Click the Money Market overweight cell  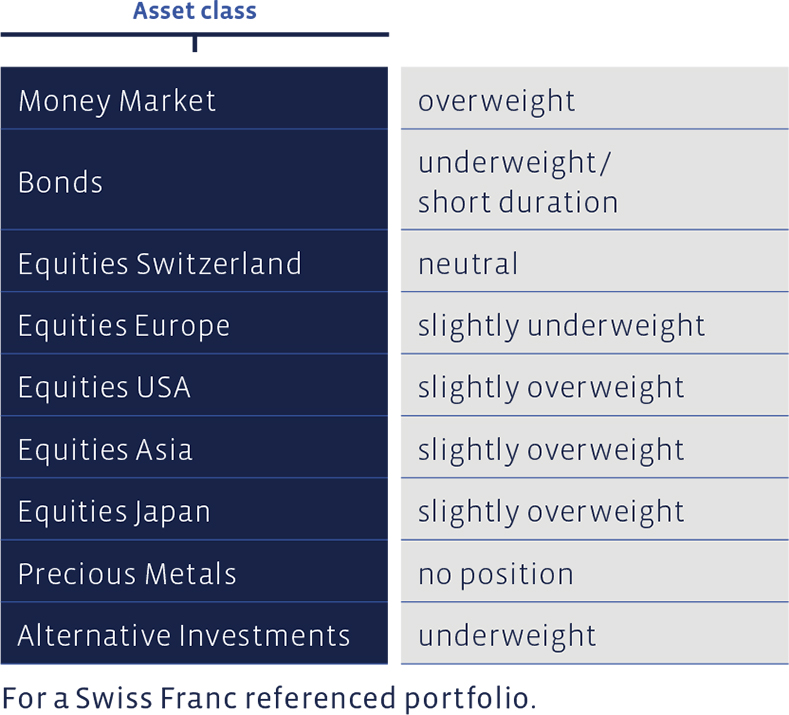click(595, 98)
